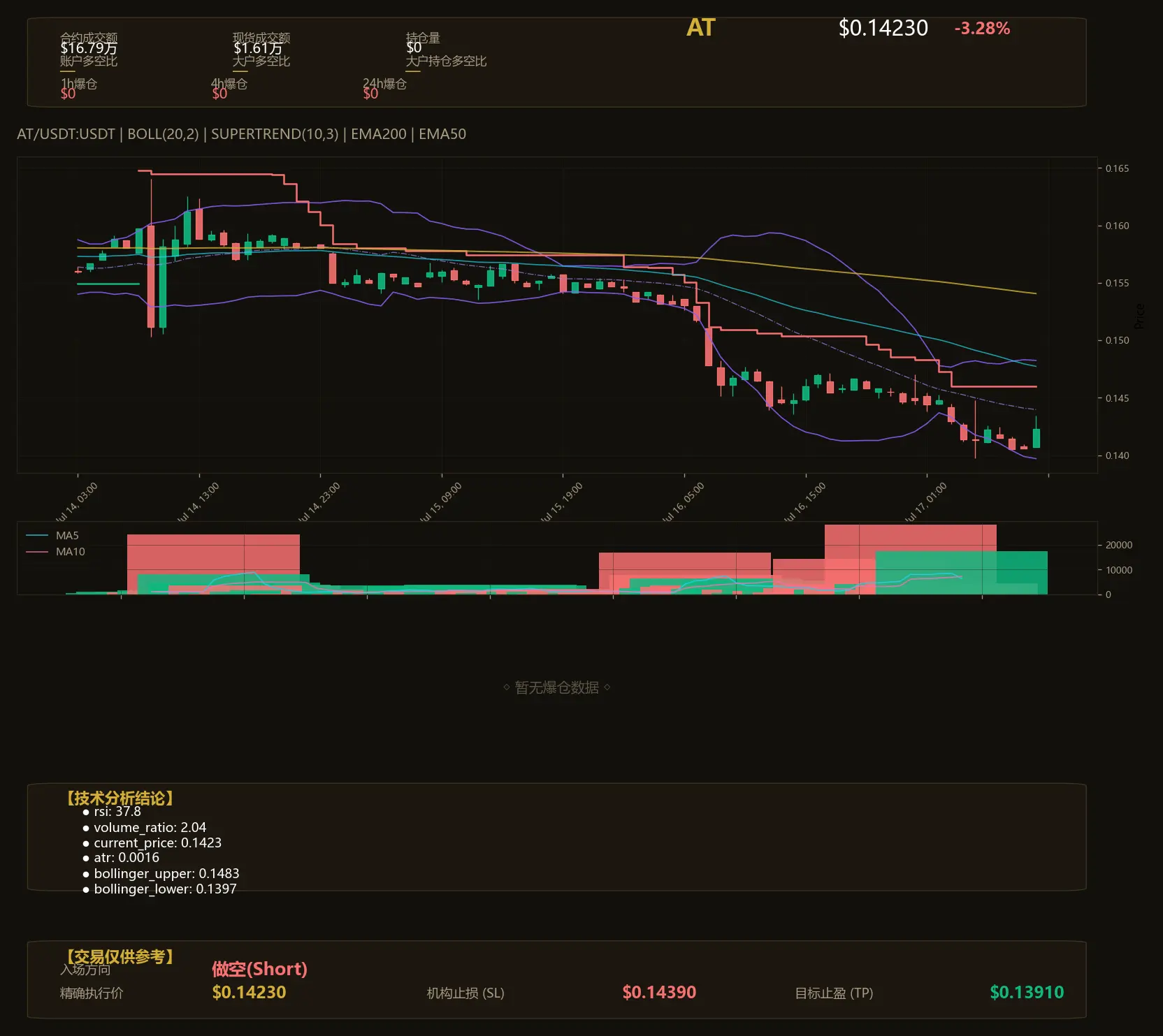Click the 0.145 price axis tick
This screenshot has width=1163, height=1036.
[x=1117, y=398]
